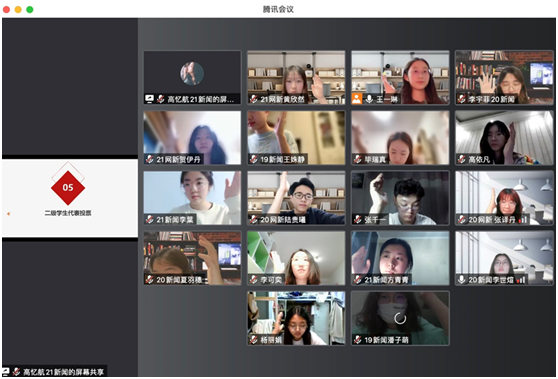Viewport: 558px width, 379px height.
Task: Click the green macOS fullscreen window button
Action: tap(30, 10)
